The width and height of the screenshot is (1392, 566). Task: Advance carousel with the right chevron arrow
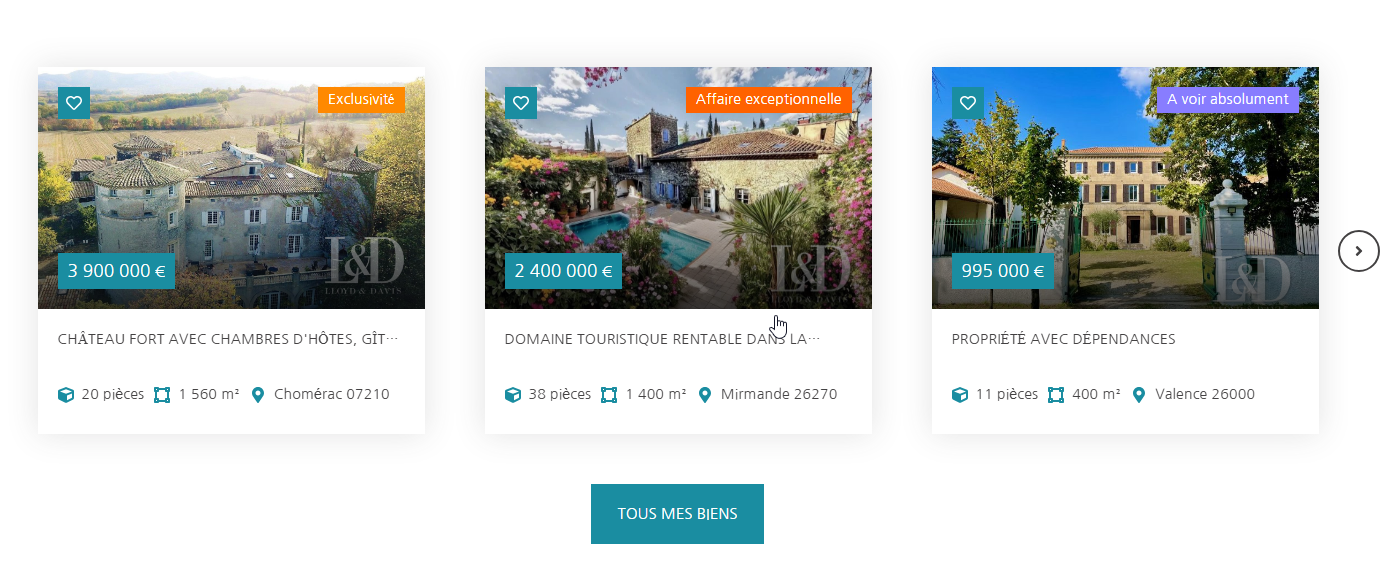click(x=1358, y=251)
